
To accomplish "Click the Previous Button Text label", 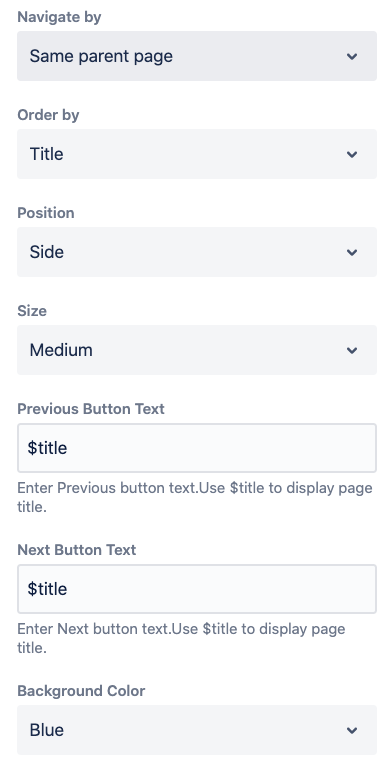I will point(91,409).
